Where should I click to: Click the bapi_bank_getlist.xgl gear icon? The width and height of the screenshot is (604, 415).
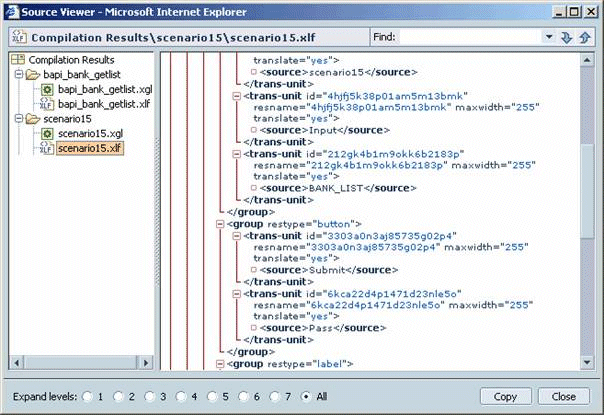coord(47,90)
